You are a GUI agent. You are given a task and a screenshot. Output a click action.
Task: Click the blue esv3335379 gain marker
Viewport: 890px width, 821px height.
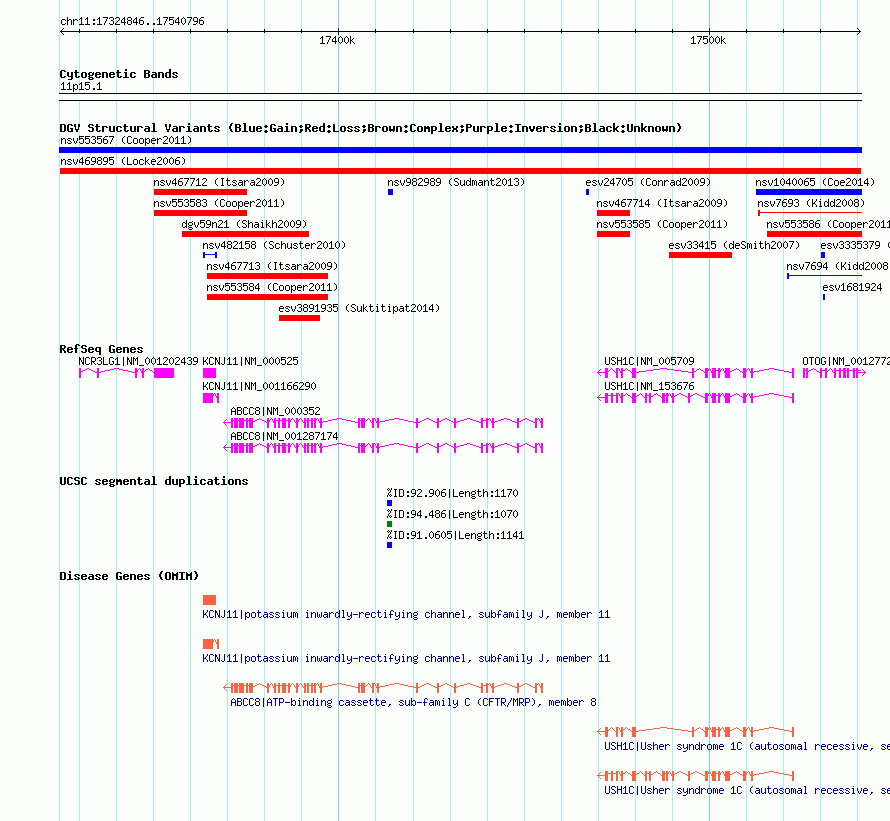(x=823, y=255)
